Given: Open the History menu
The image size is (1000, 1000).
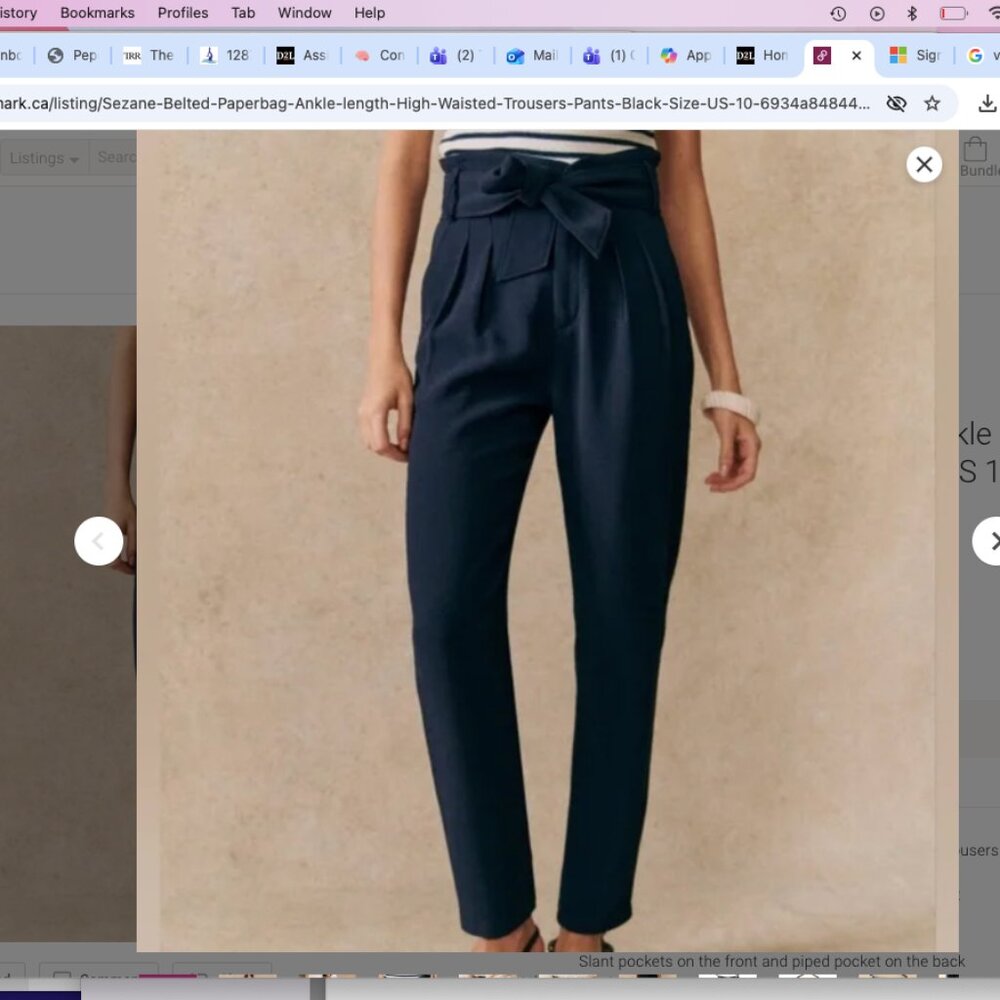Looking at the screenshot, I should click(x=18, y=13).
